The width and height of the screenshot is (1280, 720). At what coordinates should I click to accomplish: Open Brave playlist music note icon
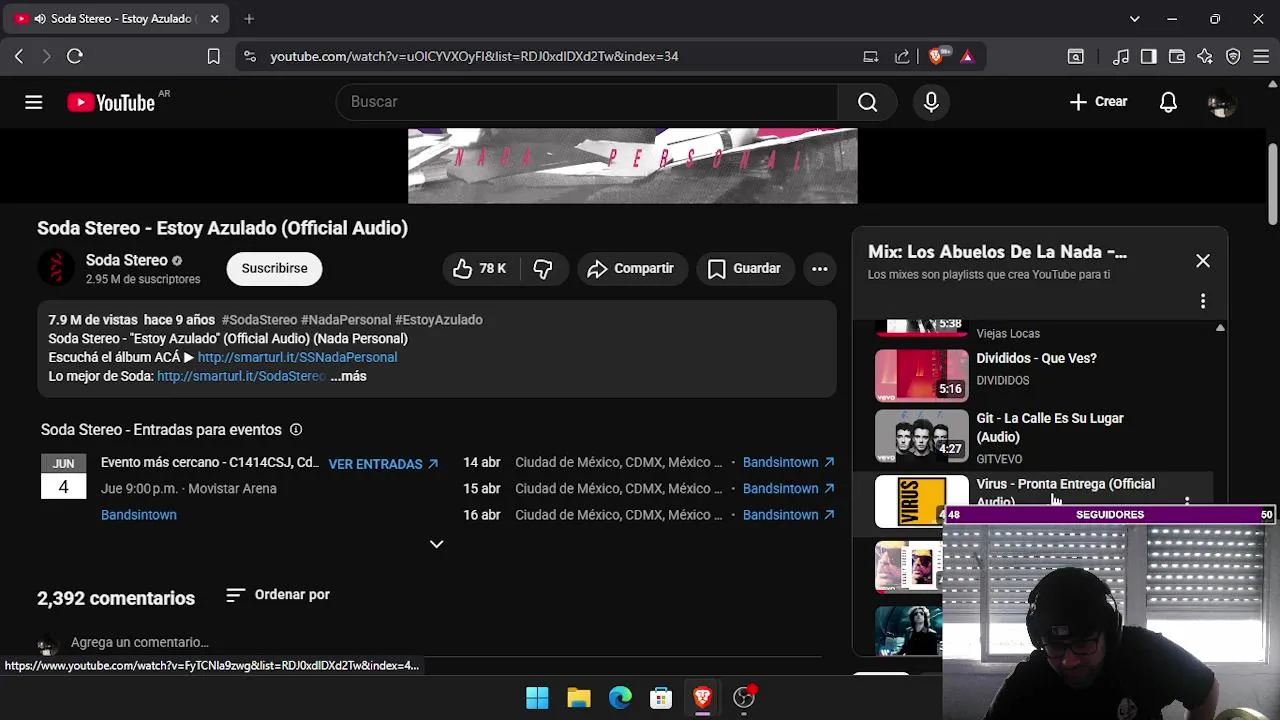point(1121,57)
